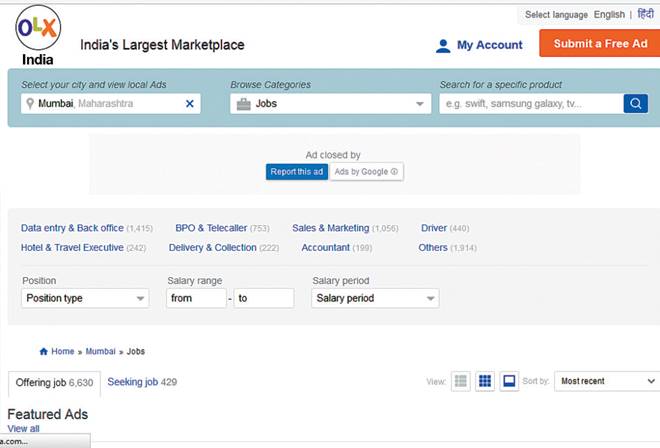Clear the Mumbai city selection
This screenshot has height=448, width=660.
tap(190, 103)
